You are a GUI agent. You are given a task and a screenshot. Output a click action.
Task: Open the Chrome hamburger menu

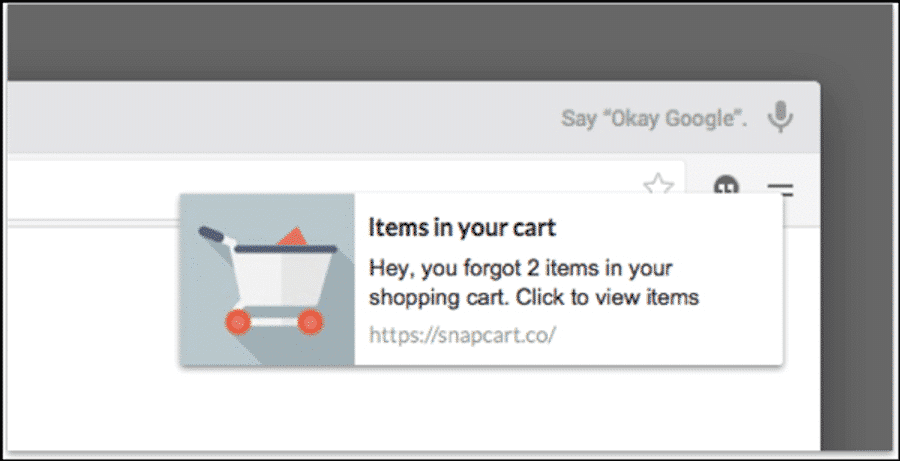(780, 188)
